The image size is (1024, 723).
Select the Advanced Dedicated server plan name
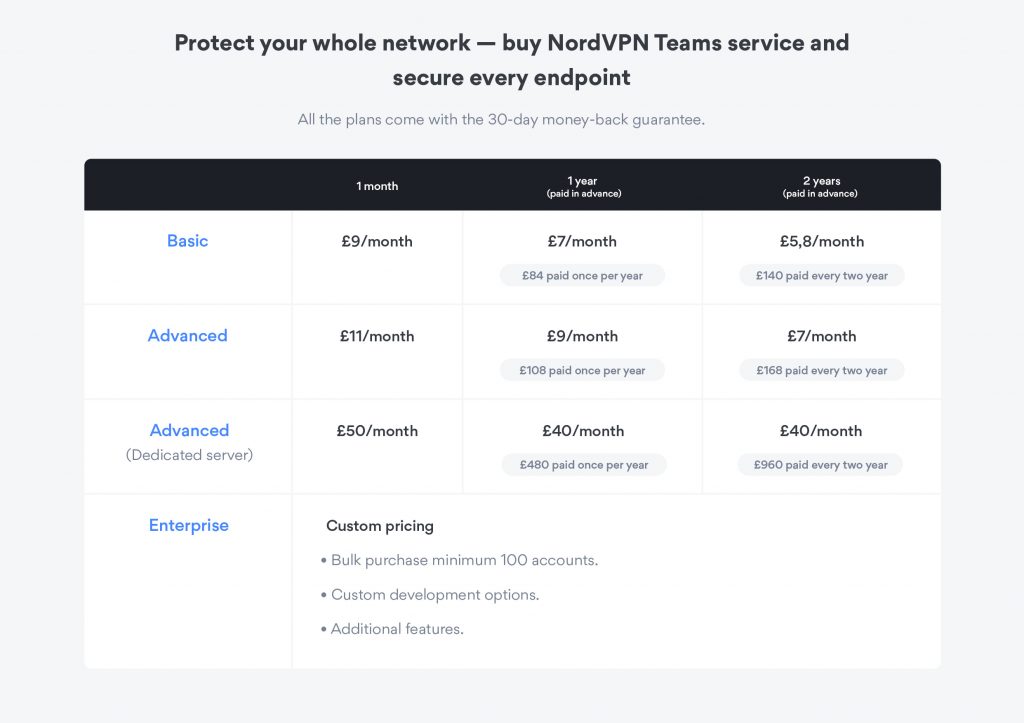coord(189,431)
